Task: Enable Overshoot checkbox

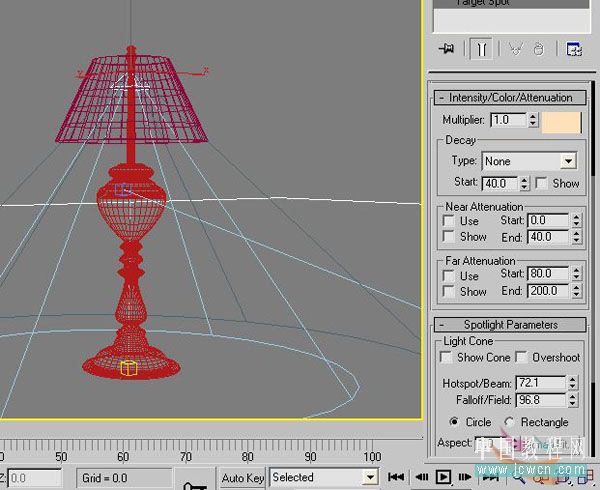Action: coord(521,357)
